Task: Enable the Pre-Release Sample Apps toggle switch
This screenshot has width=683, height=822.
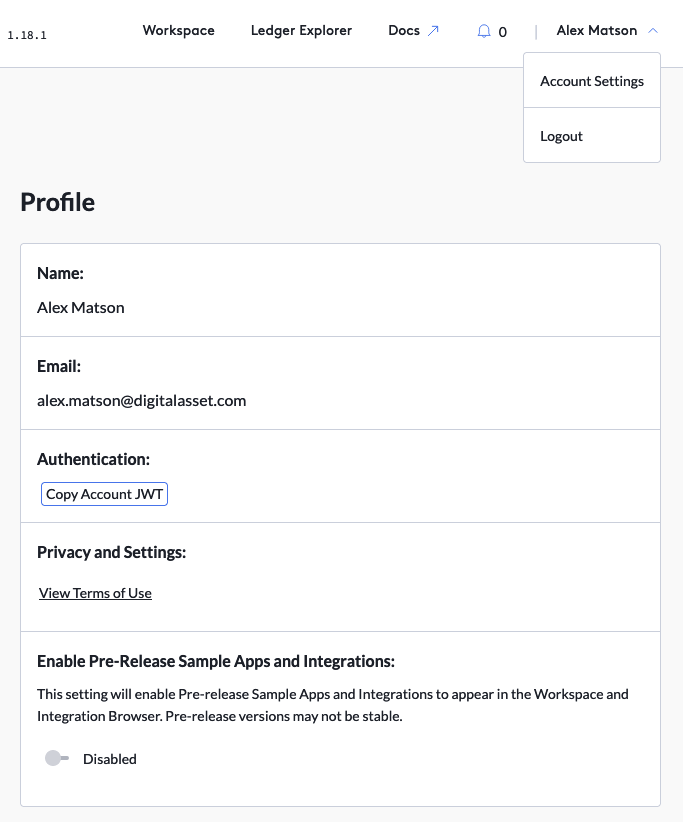Action: click(57, 759)
